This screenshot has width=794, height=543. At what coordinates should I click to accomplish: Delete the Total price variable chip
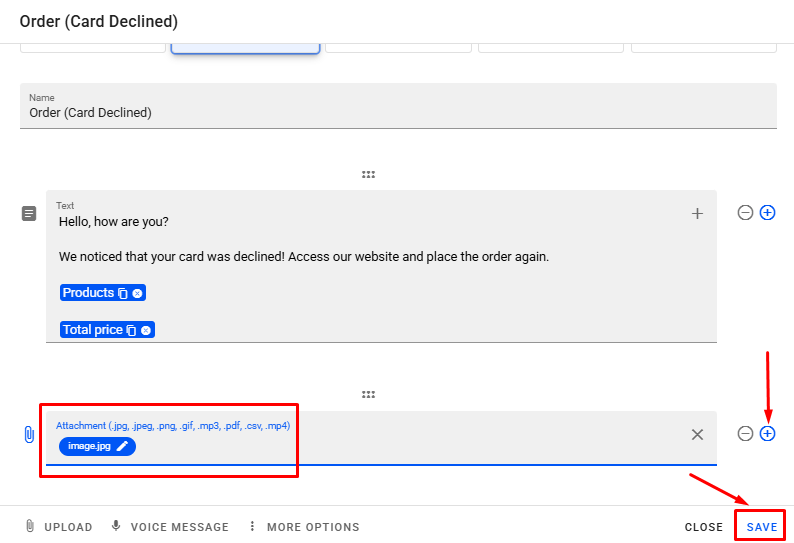(146, 330)
